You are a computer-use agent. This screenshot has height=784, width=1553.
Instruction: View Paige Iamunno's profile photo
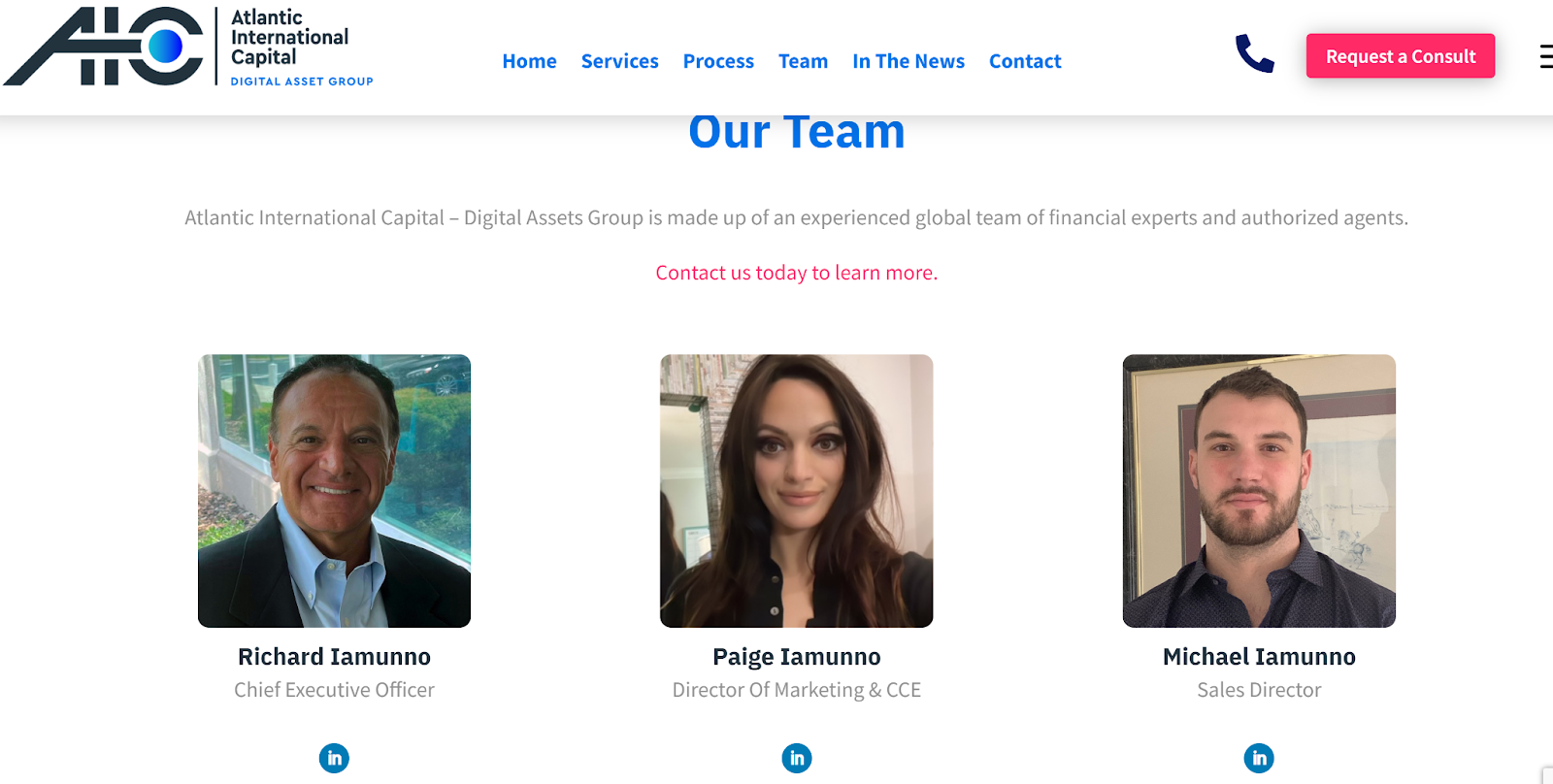(797, 491)
